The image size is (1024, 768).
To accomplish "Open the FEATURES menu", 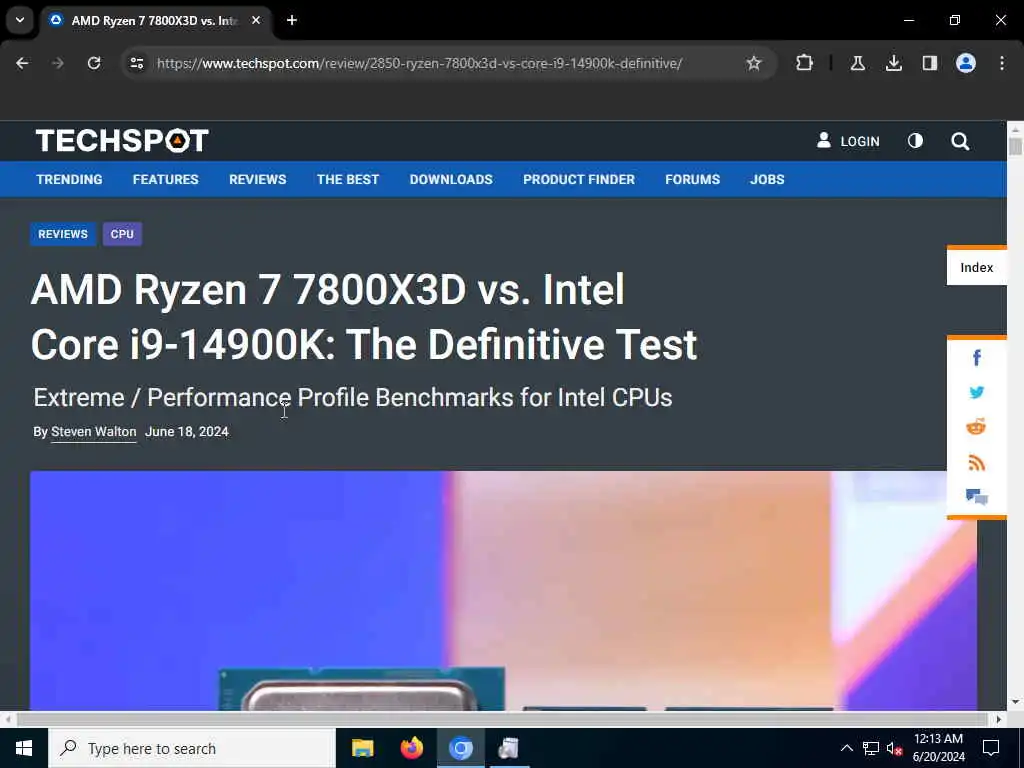I will coord(165,180).
